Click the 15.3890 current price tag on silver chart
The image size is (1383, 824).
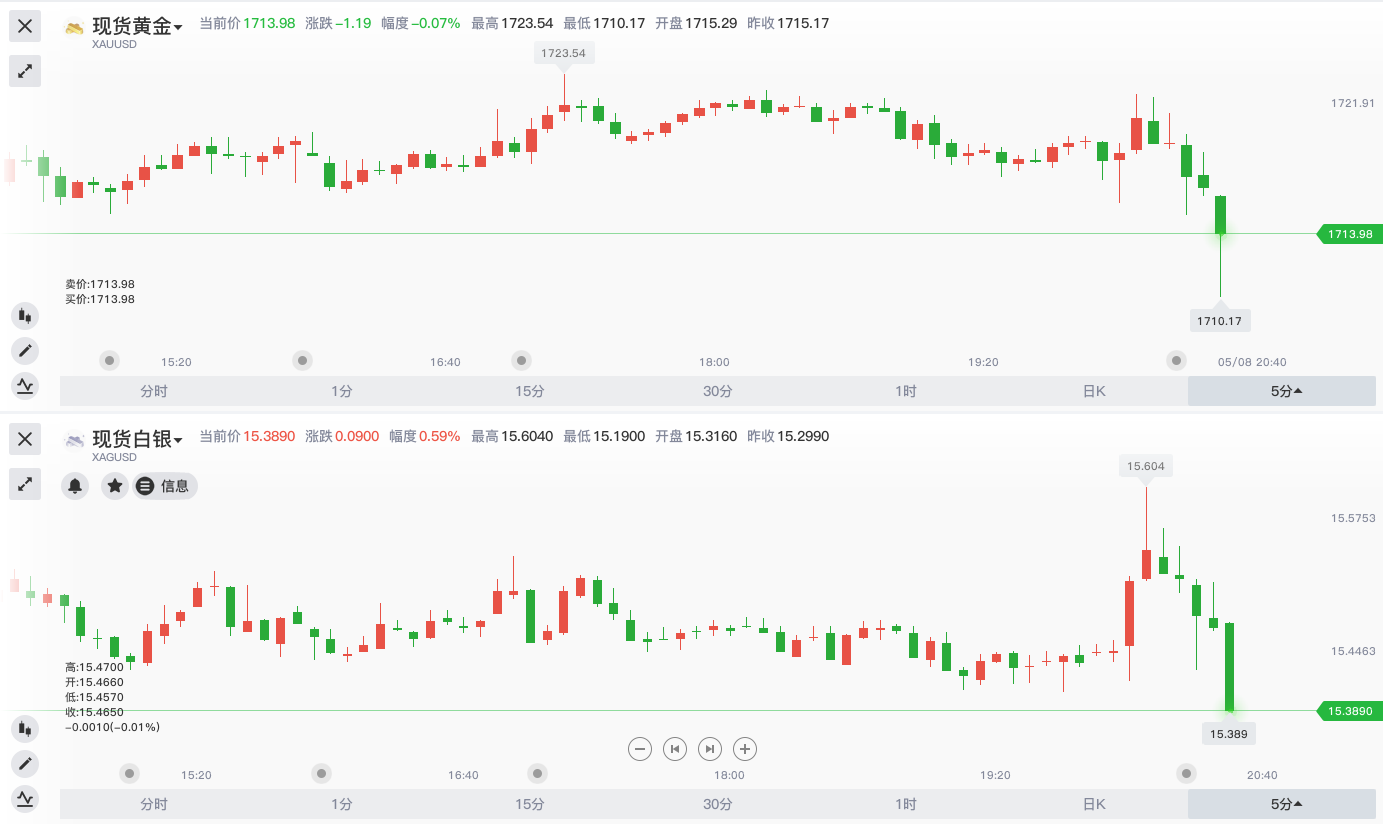(x=1350, y=711)
